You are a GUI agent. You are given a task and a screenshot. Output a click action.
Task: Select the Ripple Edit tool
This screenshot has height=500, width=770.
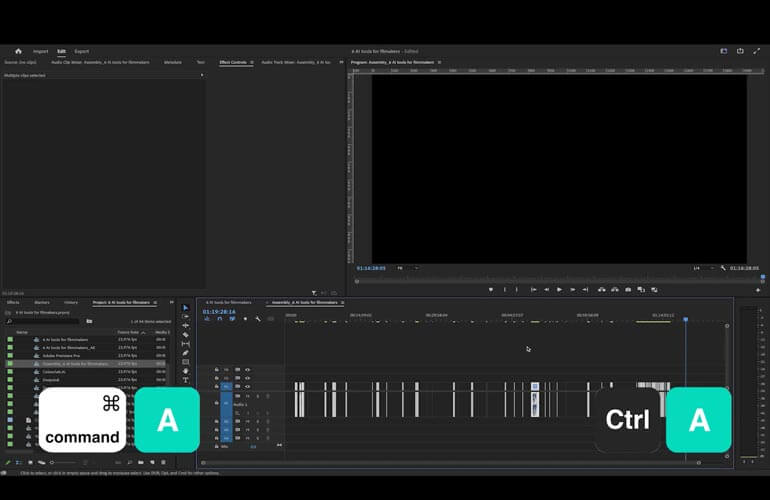click(x=186, y=325)
